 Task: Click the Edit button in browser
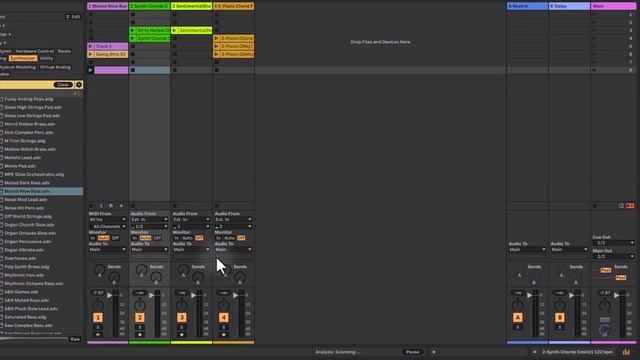(73, 17)
